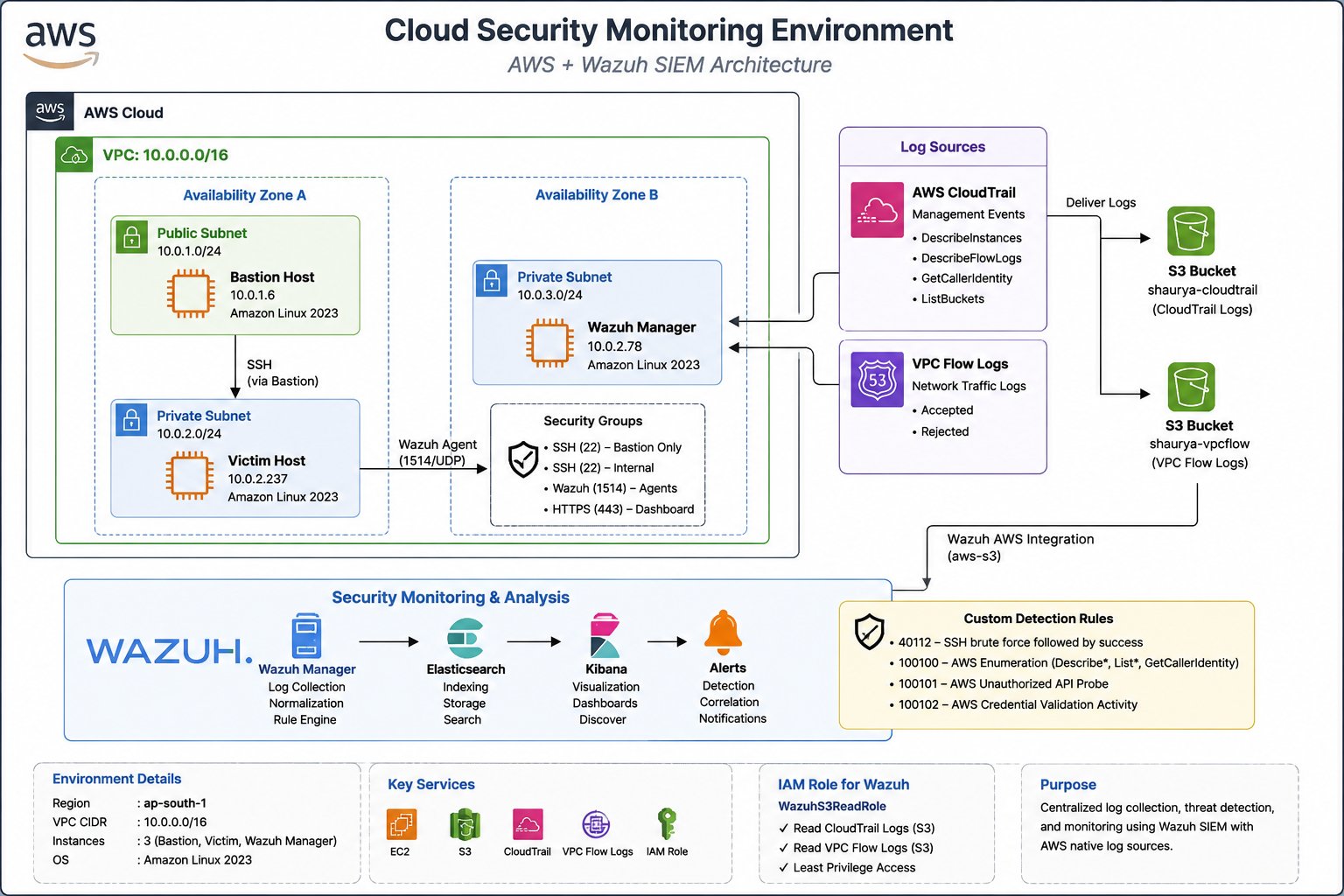Click the "ListBuckets" event entry
Image resolution: width=1344 pixels, height=896 pixels.
[x=953, y=298]
